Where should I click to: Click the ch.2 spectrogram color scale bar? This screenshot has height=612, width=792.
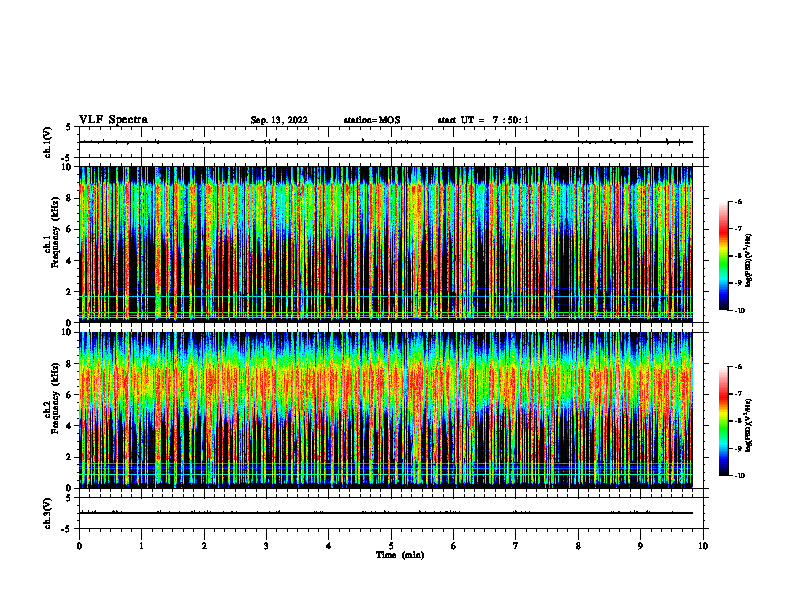[x=723, y=421]
